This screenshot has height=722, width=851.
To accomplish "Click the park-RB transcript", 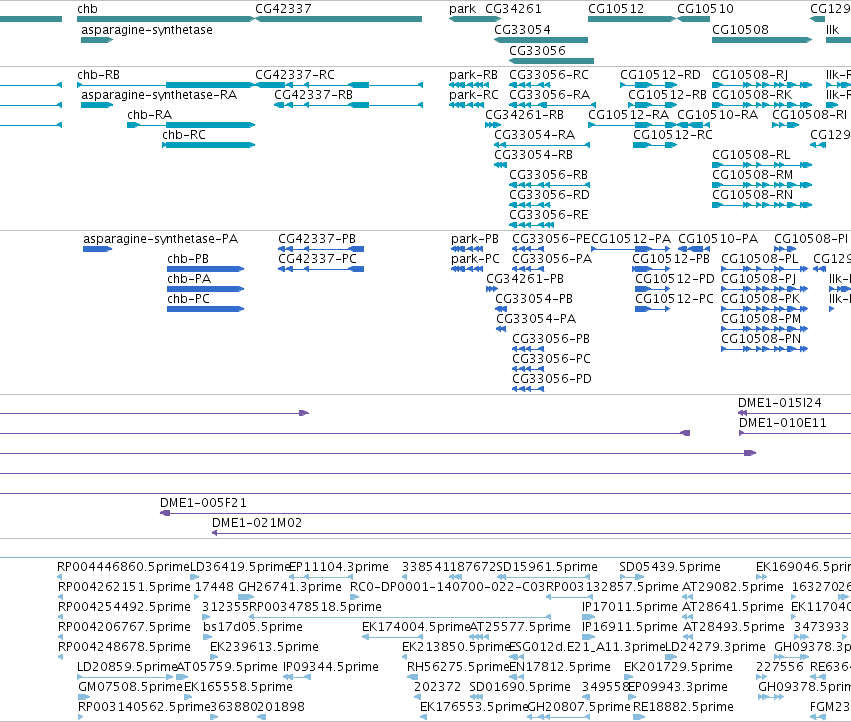I will point(469,85).
